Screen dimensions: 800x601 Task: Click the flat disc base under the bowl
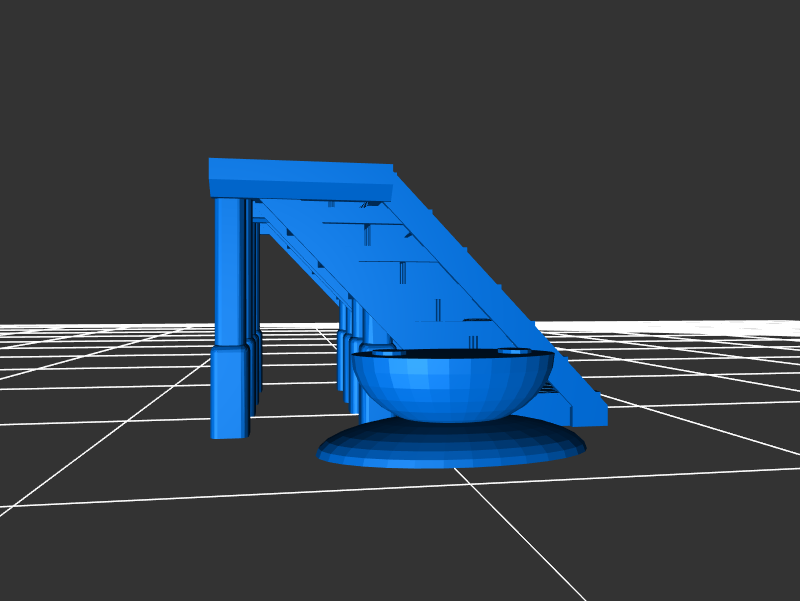coord(450,448)
